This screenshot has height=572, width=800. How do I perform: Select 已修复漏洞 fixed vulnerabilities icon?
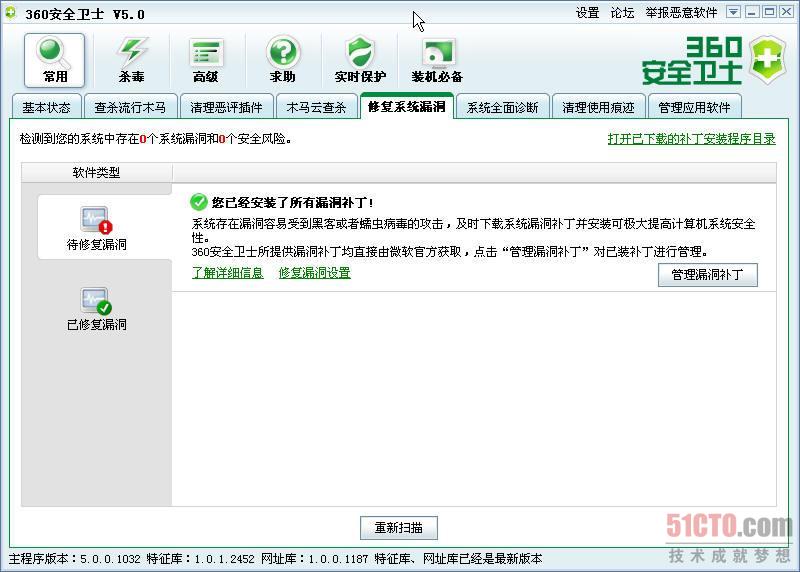[x=96, y=308]
